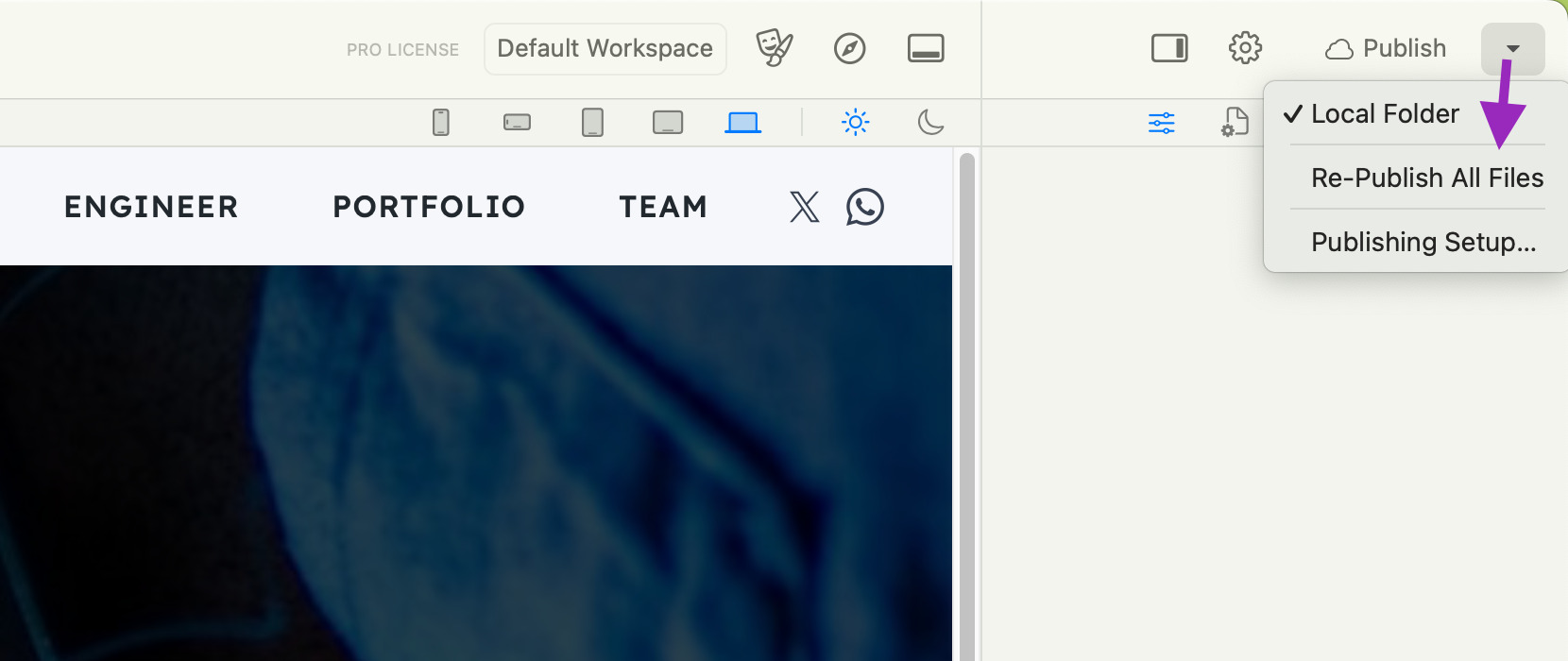Click the preview vertical scrollbar
The width and height of the screenshot is (1568, 661).
coord(966,406)
